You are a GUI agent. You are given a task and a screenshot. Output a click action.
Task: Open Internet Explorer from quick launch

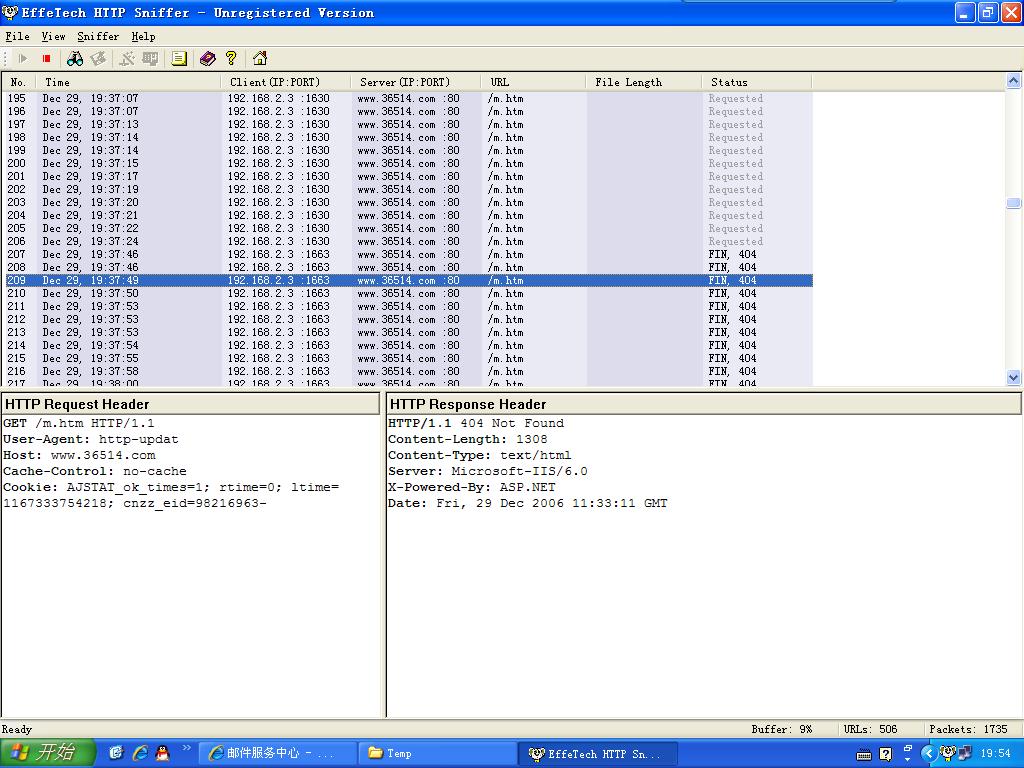pos(140,753)
